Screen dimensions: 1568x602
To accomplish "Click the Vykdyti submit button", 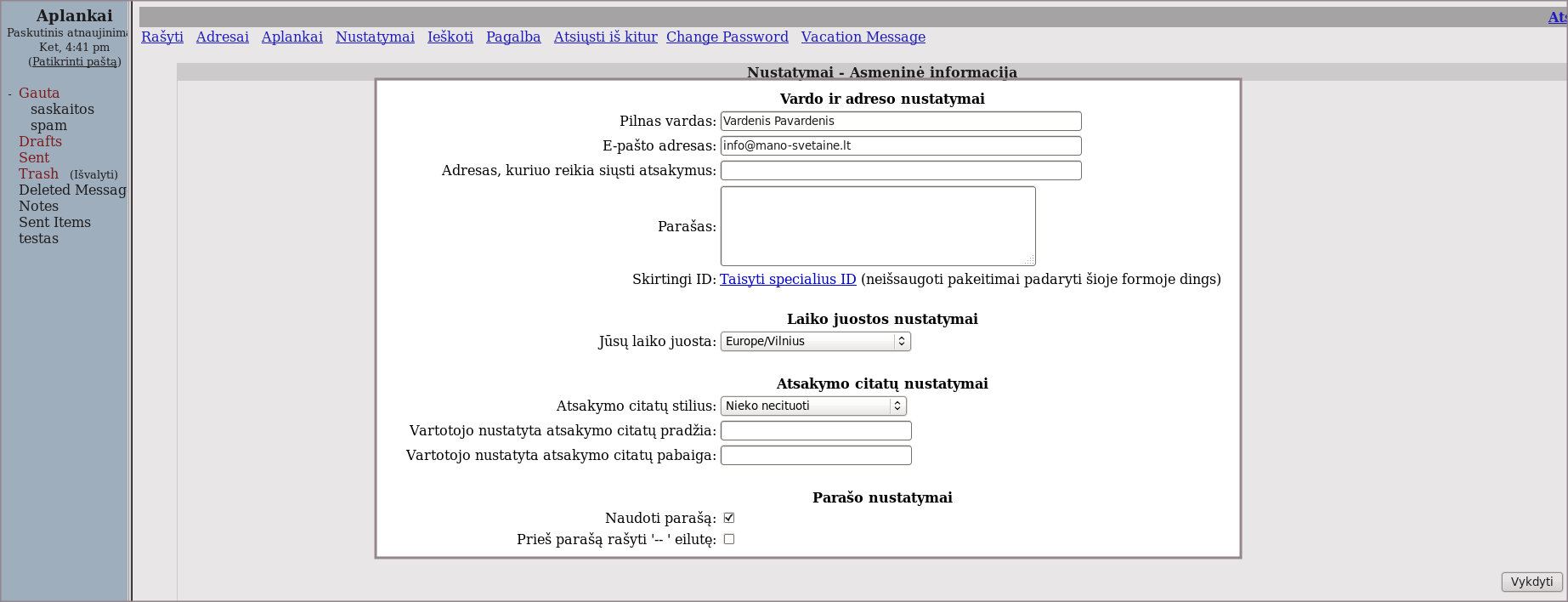I will [x=1531, y=582].
